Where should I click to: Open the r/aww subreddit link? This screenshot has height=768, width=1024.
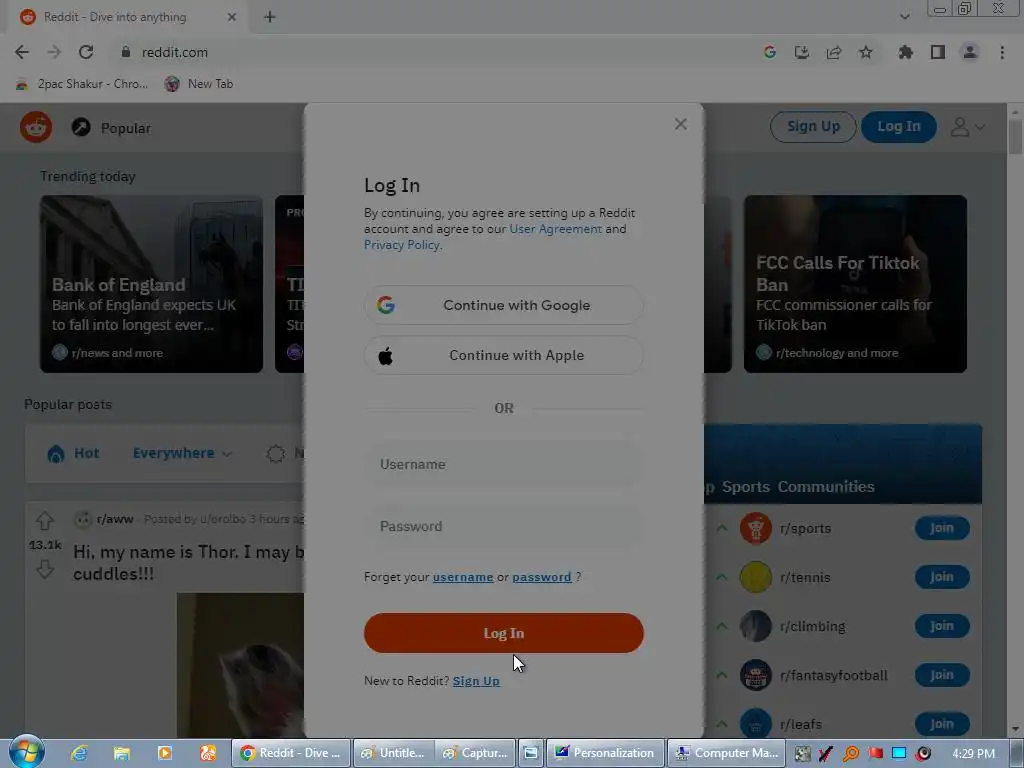[x=115, y=519]
